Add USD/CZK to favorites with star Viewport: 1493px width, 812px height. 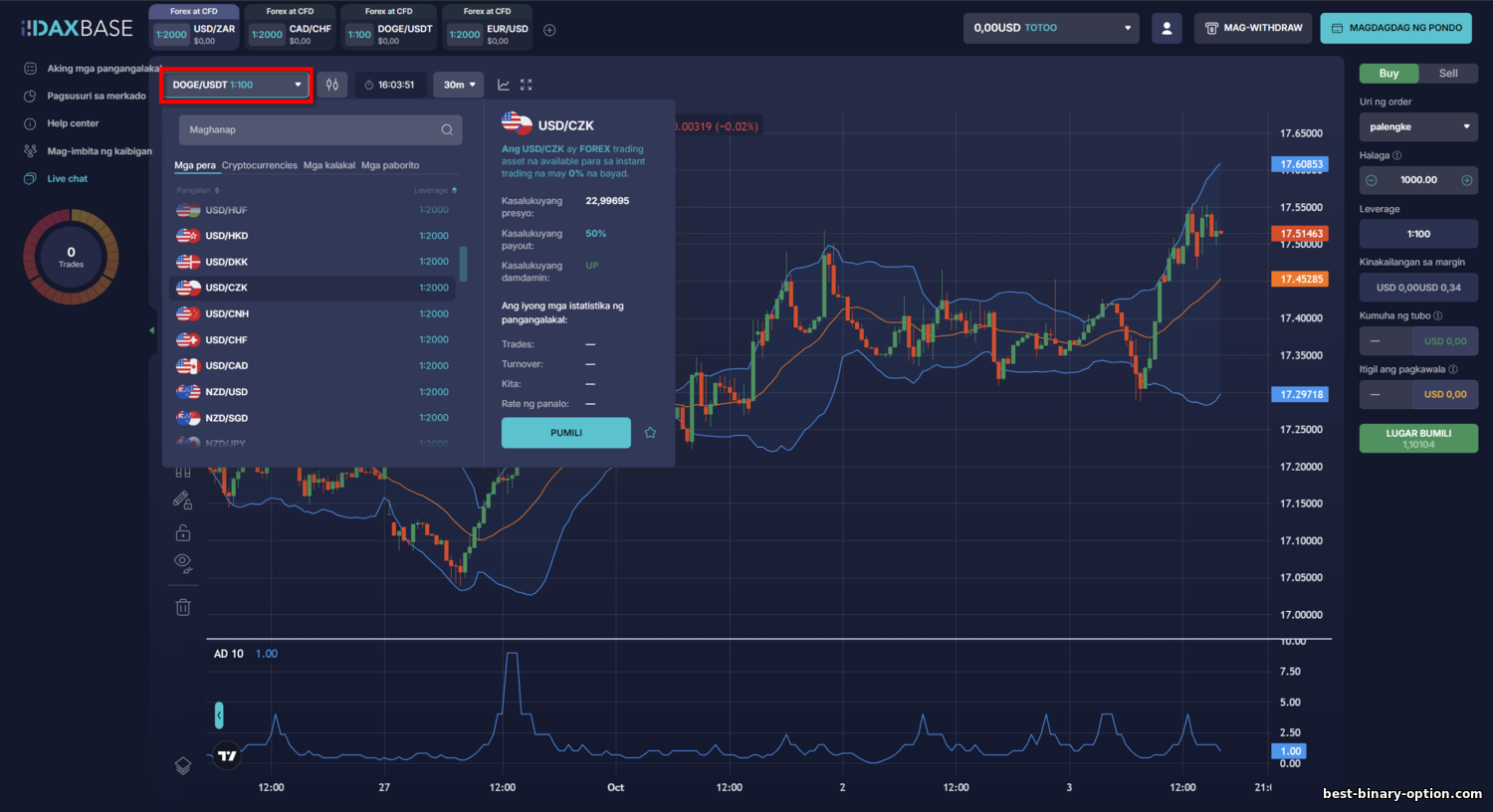coord(650,433)
